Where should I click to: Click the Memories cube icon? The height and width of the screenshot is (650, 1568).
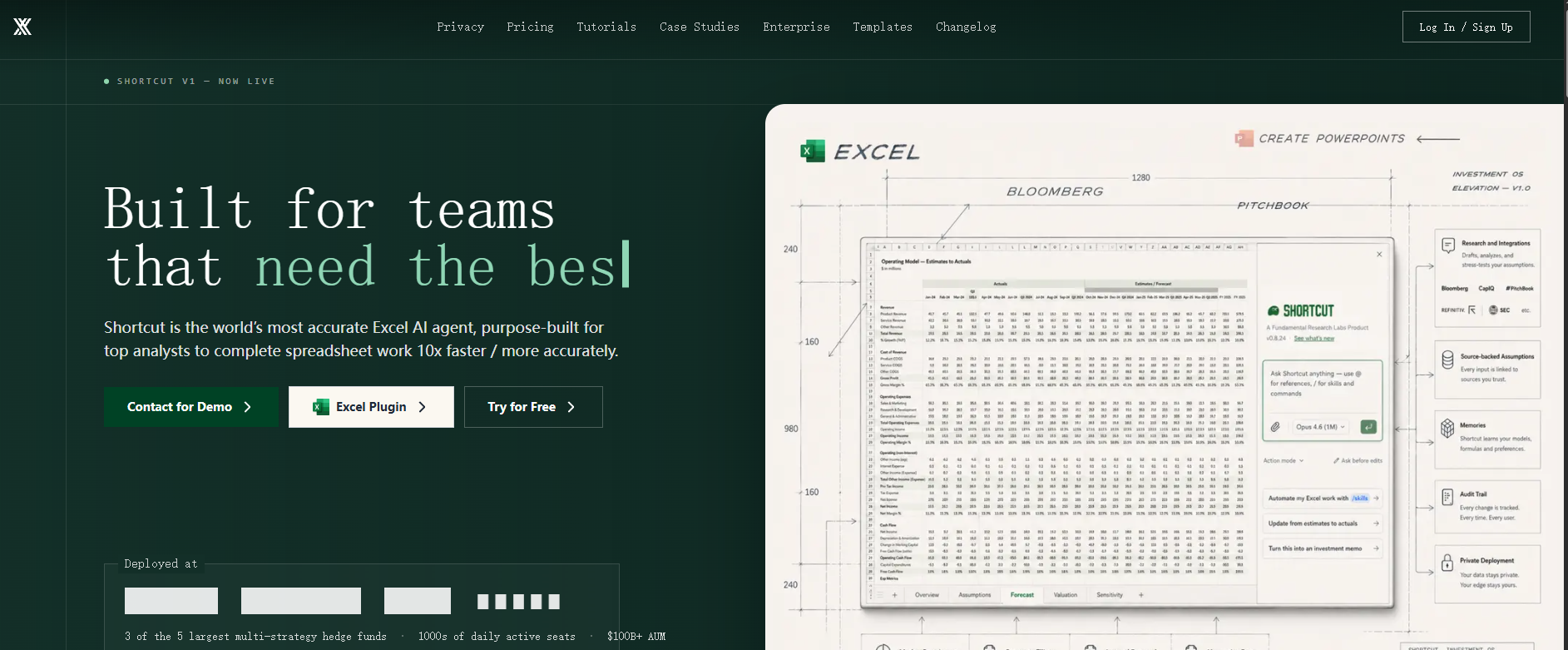[x=1447, y=428]
